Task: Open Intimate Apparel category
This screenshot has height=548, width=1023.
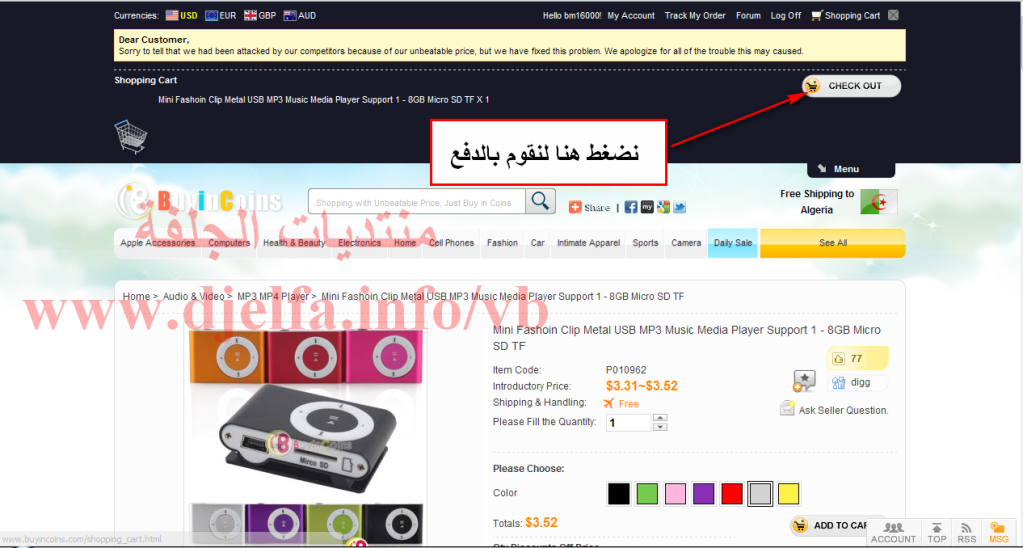Action: (588, 243)
